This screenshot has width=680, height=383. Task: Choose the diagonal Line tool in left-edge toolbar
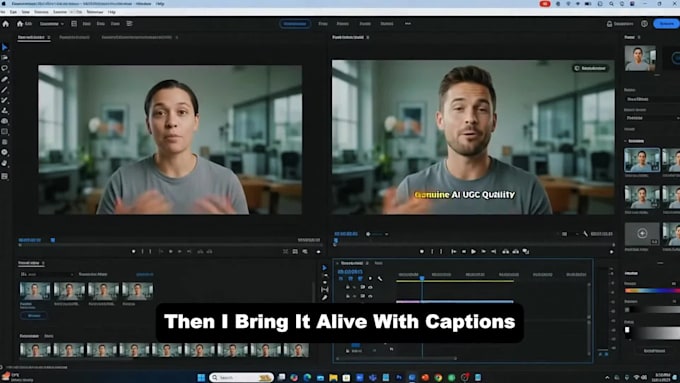pos(5,90)
